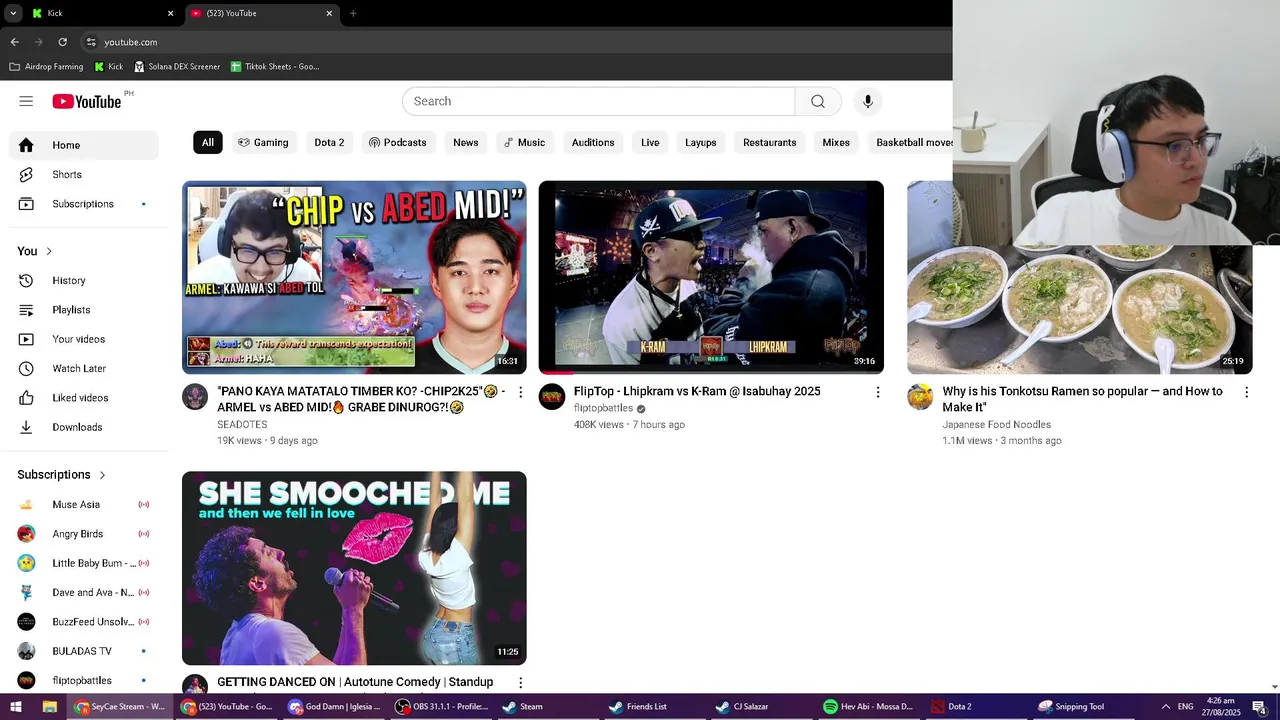Click the YouTube search input field
Image resolution: width=1280 pixels, height=720 pixels.
599,101
